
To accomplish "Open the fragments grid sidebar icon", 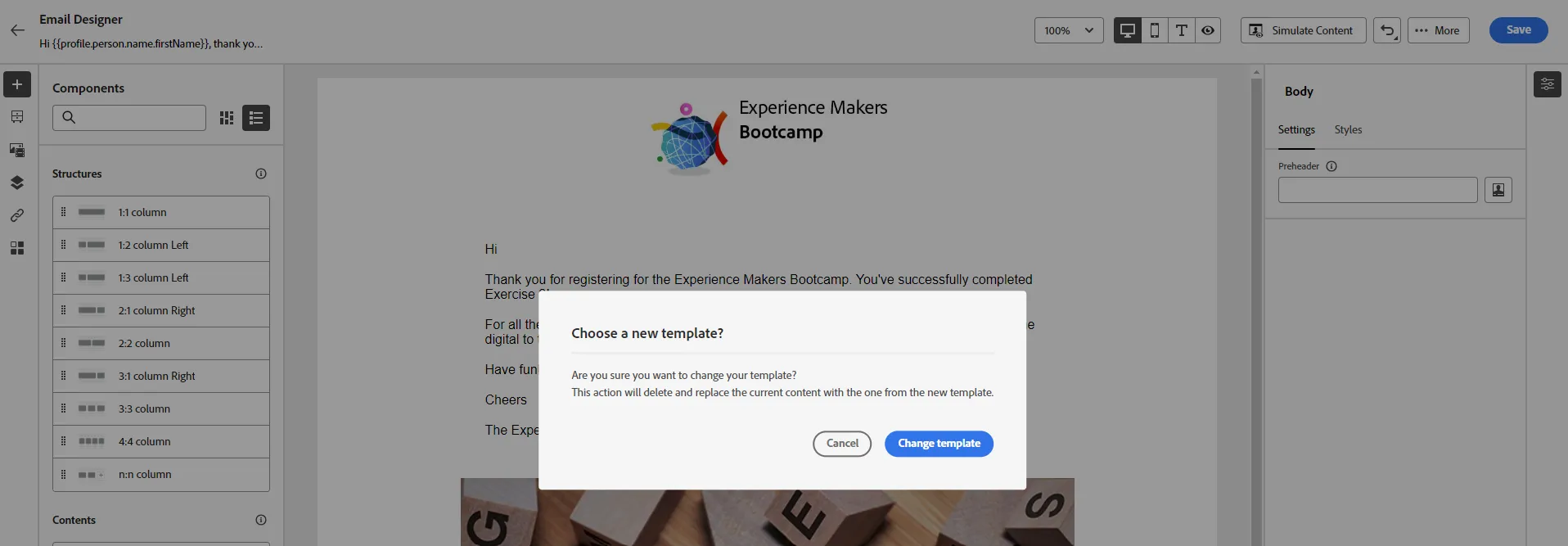I will [17, 248].
